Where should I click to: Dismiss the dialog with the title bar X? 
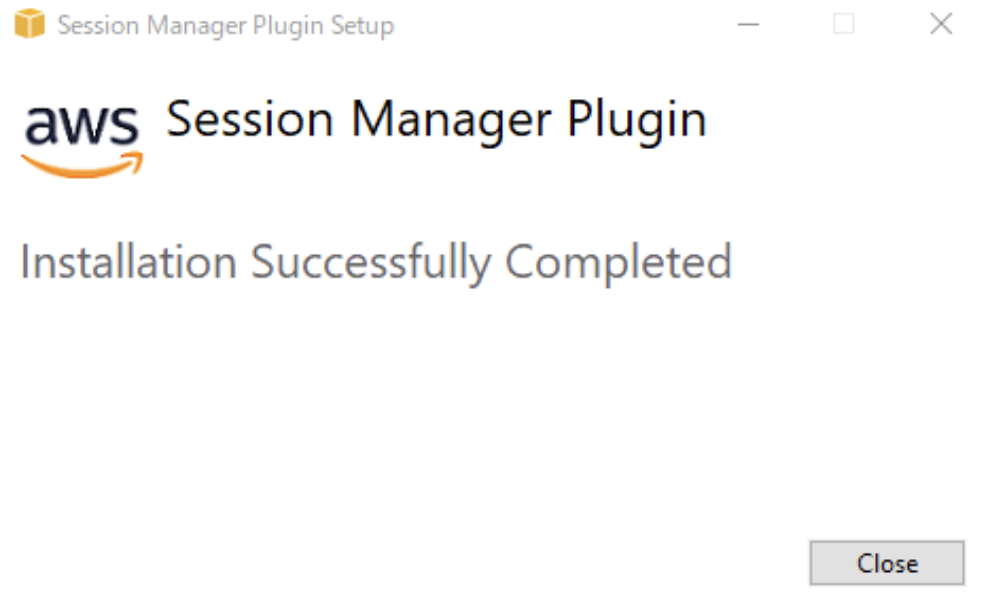coord(940,24)
